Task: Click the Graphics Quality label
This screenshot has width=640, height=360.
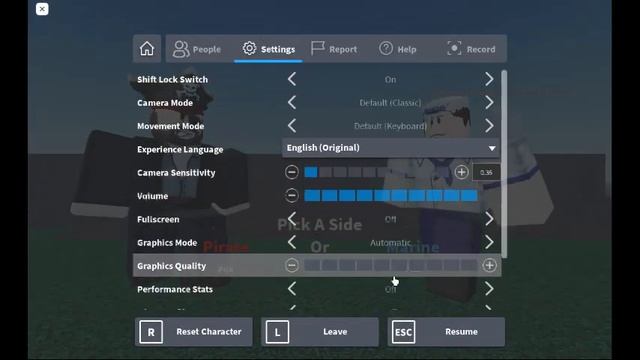Action: (171, 266)
